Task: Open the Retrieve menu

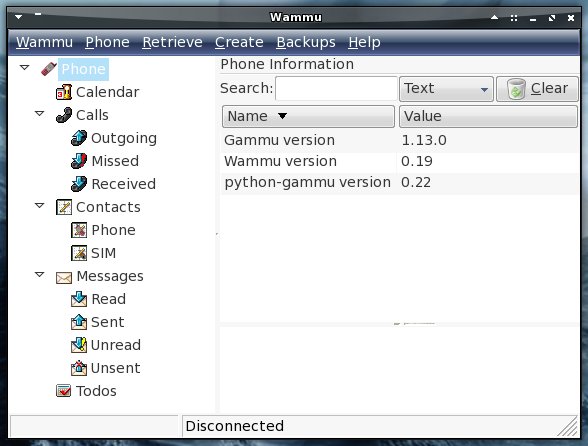Action: 172,42
